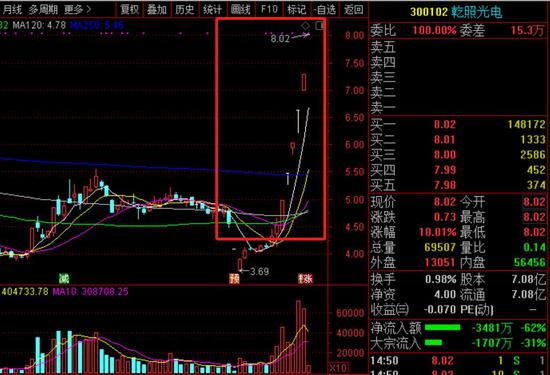Click 买二 price 8.01
This screenshot has height=375, width=550.
pos(445,140)
